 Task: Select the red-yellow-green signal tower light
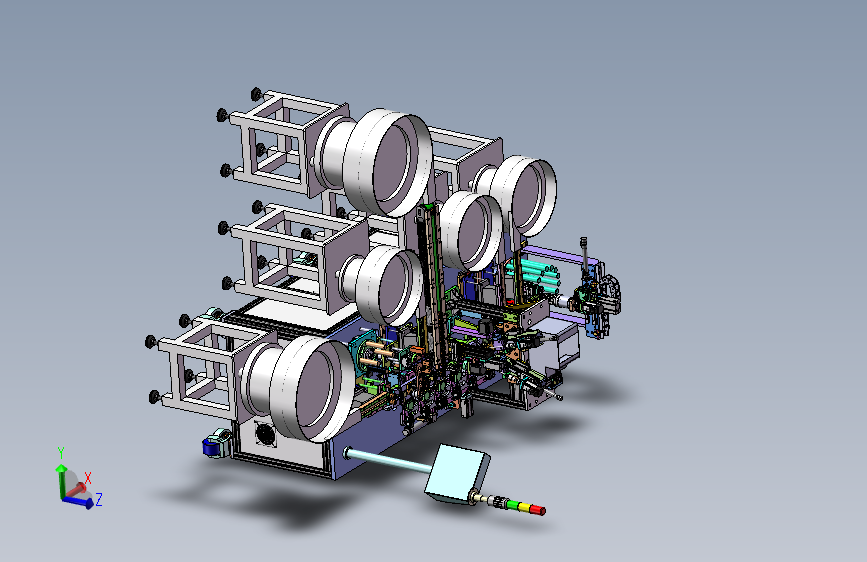click(527, 507)
